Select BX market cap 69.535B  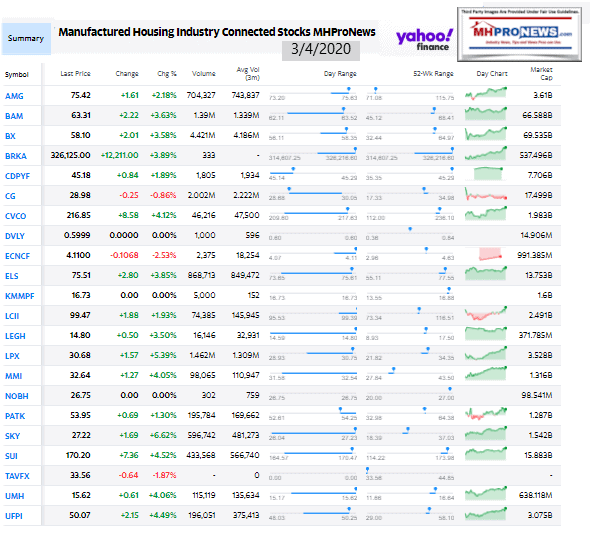(538, 135)
